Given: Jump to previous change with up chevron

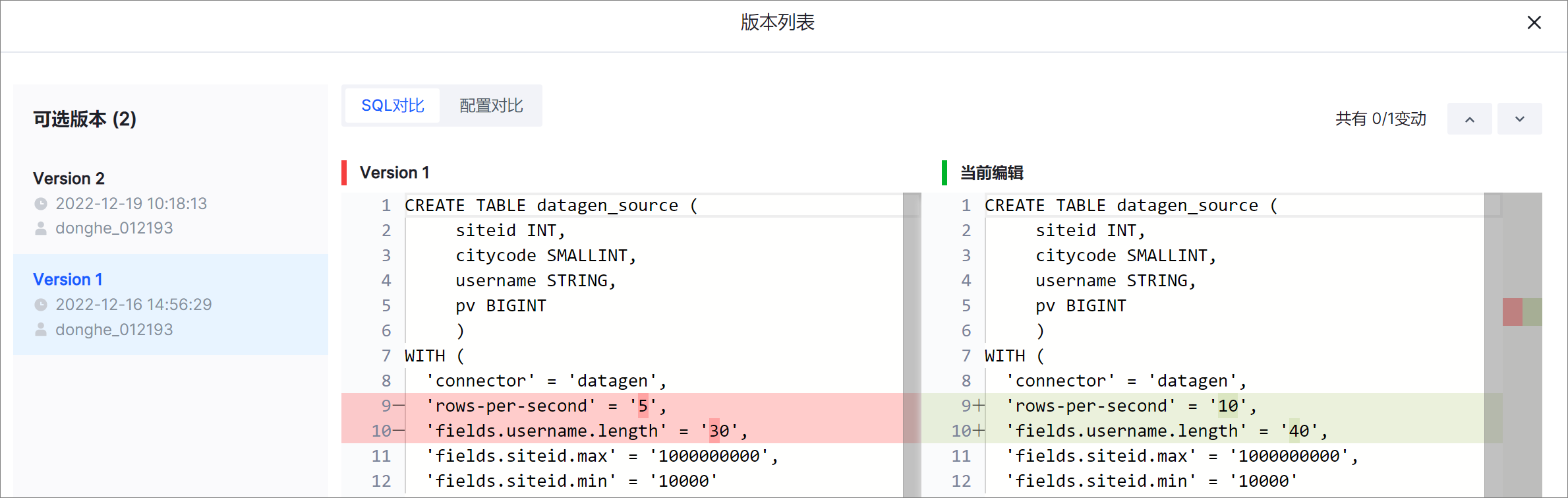Looking at the screenshot, I should pos(1469,119).
